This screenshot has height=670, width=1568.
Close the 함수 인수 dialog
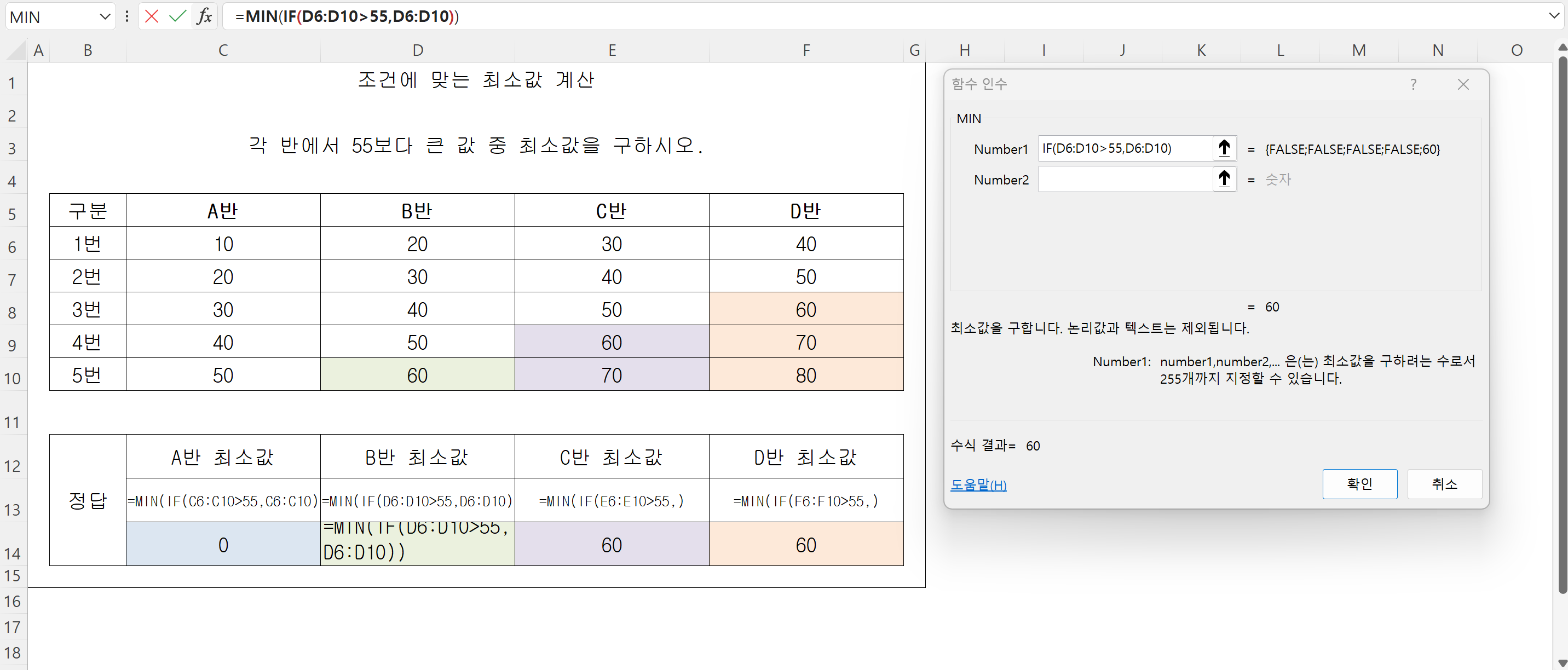1463,85
